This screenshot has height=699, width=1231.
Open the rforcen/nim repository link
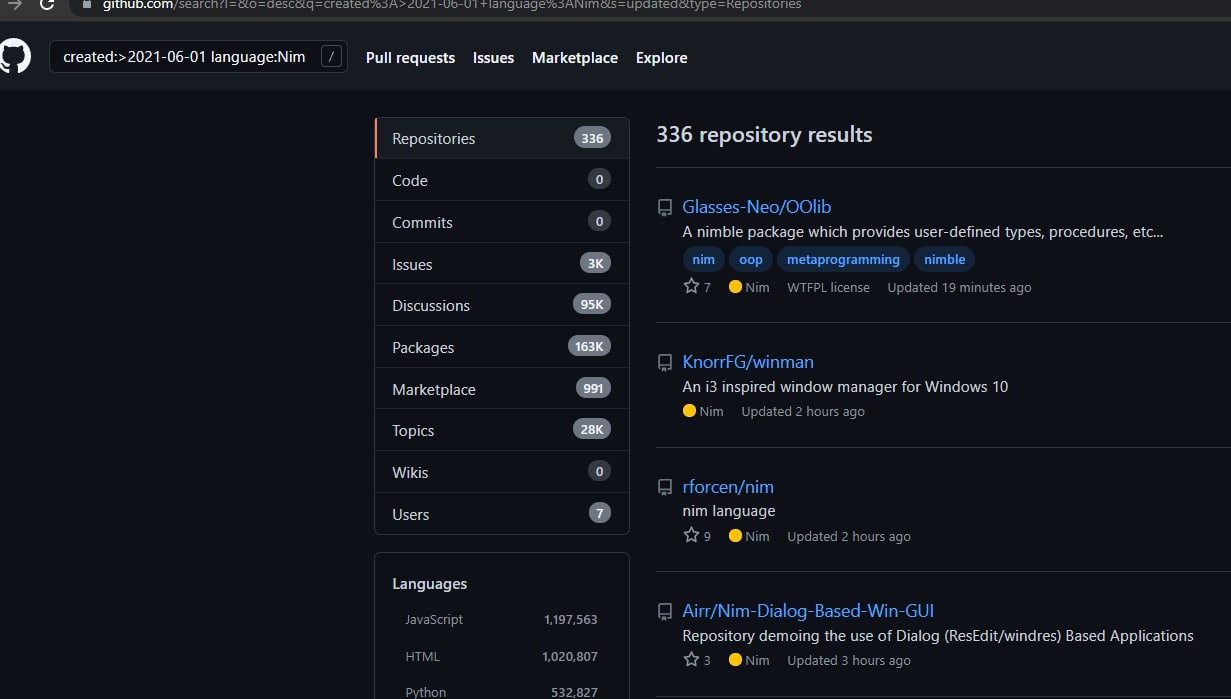tap(728, 487)
